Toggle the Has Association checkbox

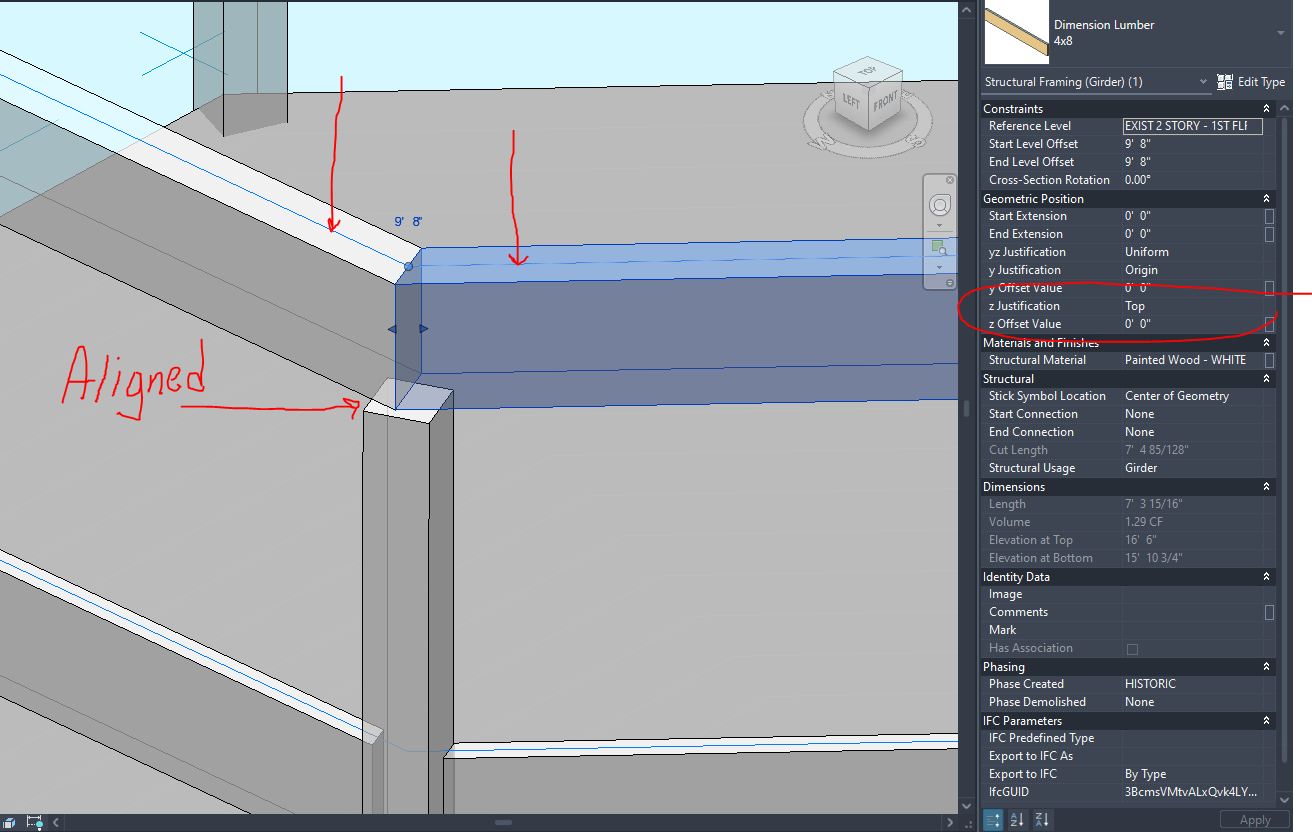(1133, 648)
